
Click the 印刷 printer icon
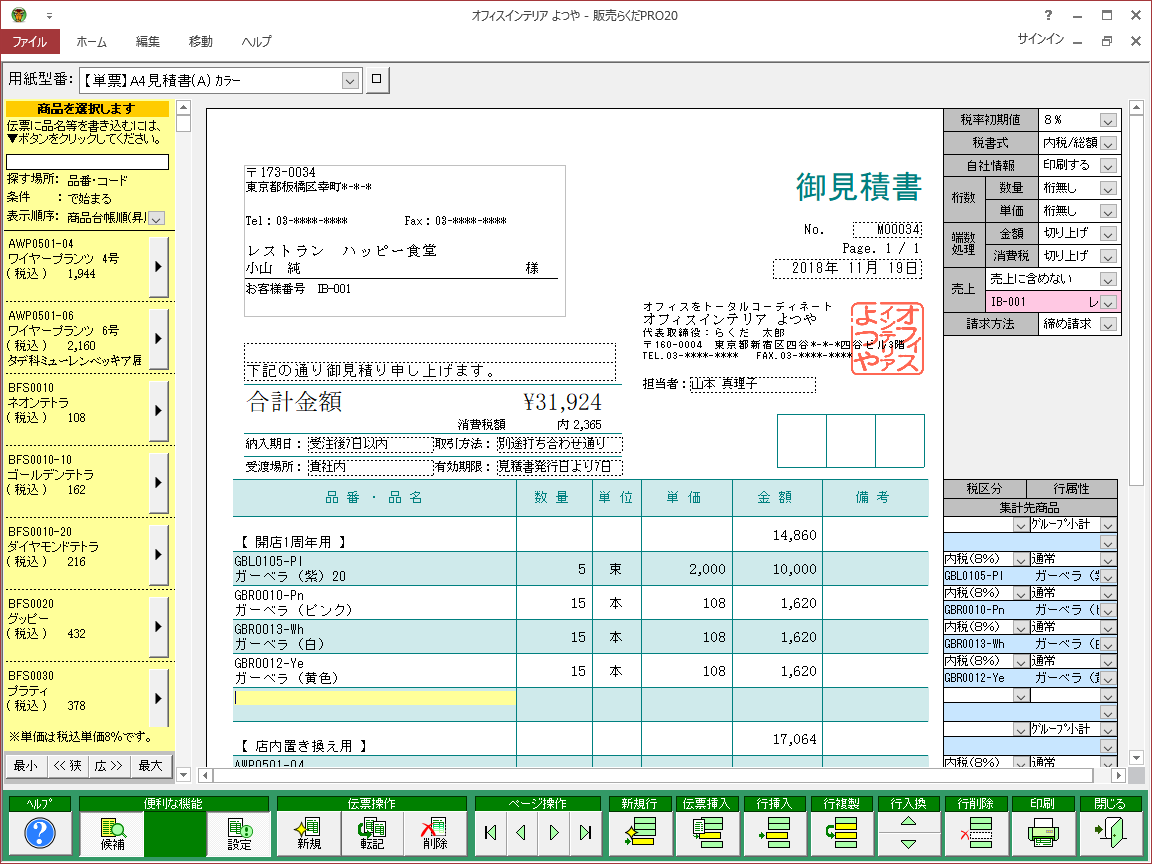coord(1043,832)
